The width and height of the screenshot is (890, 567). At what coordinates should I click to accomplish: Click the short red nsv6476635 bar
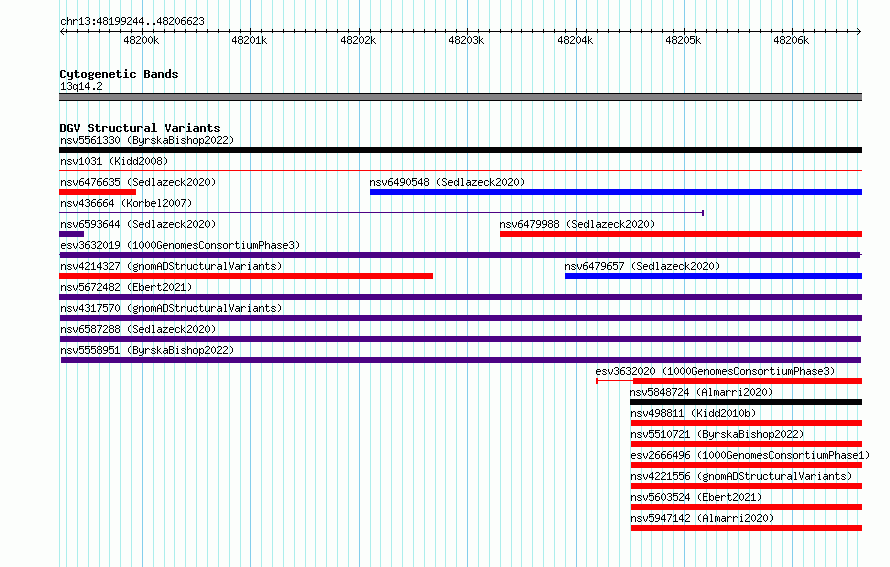98,192
